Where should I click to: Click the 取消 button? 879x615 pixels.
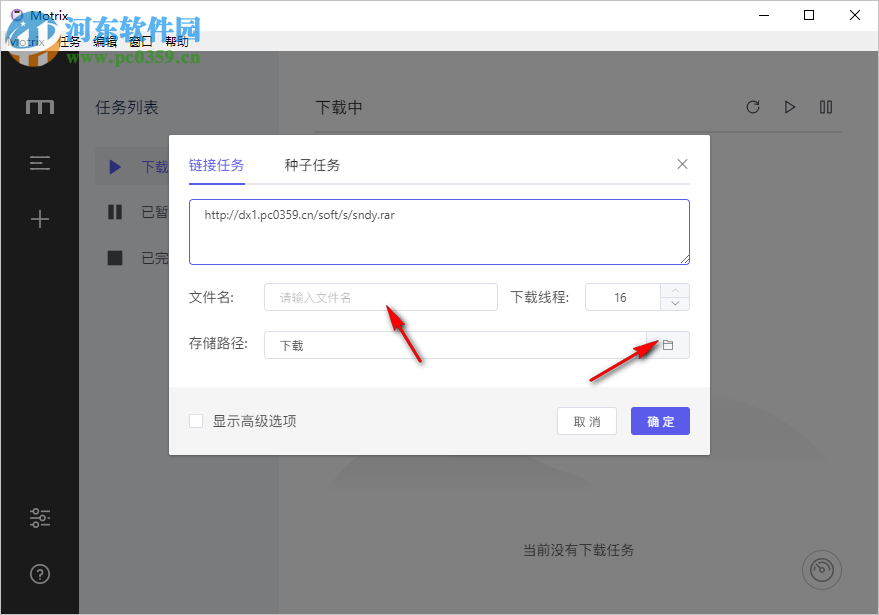click(x=587, y=421)
